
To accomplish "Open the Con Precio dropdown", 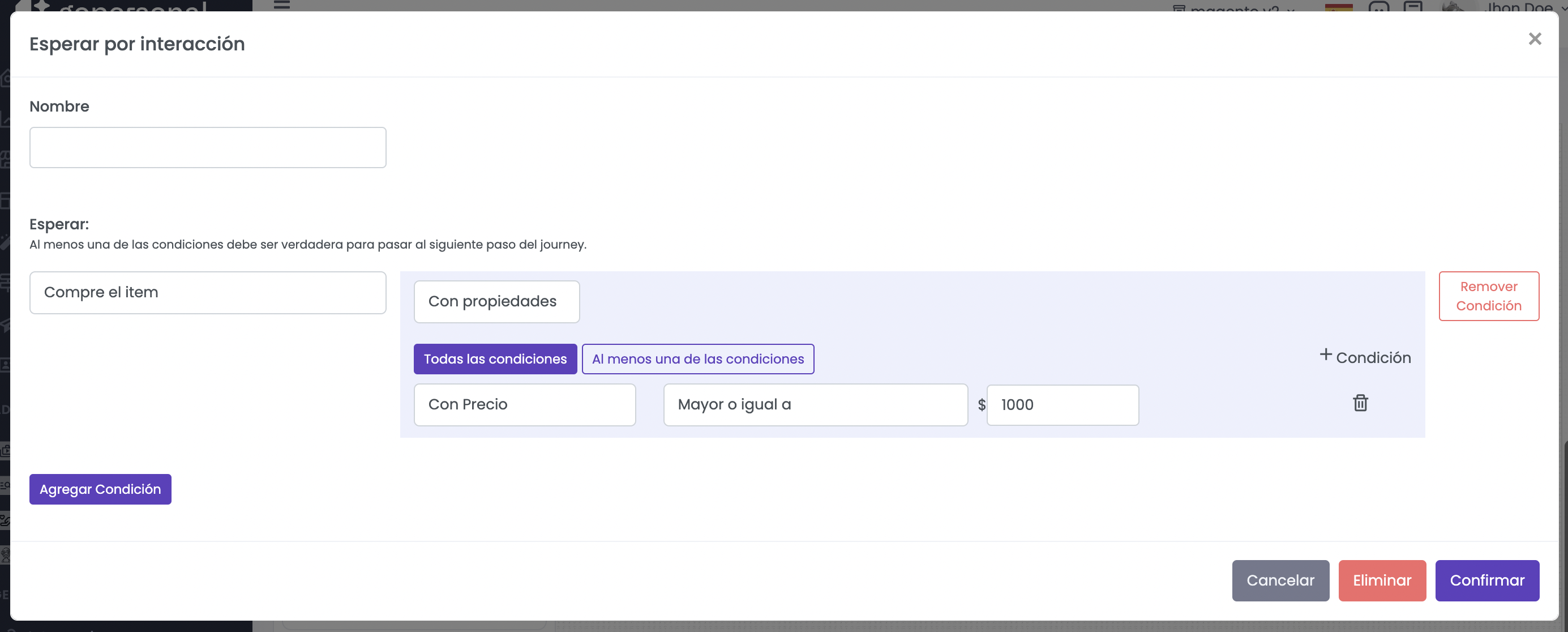I will tap(524, 405).
